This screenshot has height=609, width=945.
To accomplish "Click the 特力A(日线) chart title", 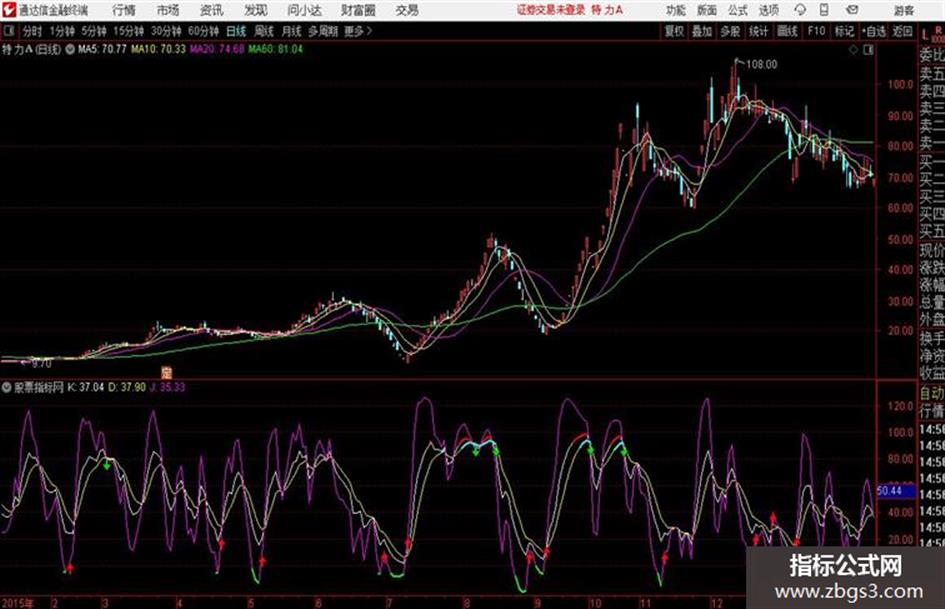I will (x=31, y=49).
